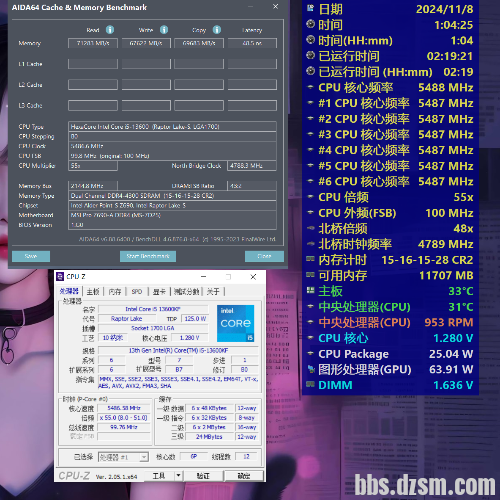Click the info icon next to Copy
The height and width of the screenshot is (500, 500).
click(x=217, y=30)
